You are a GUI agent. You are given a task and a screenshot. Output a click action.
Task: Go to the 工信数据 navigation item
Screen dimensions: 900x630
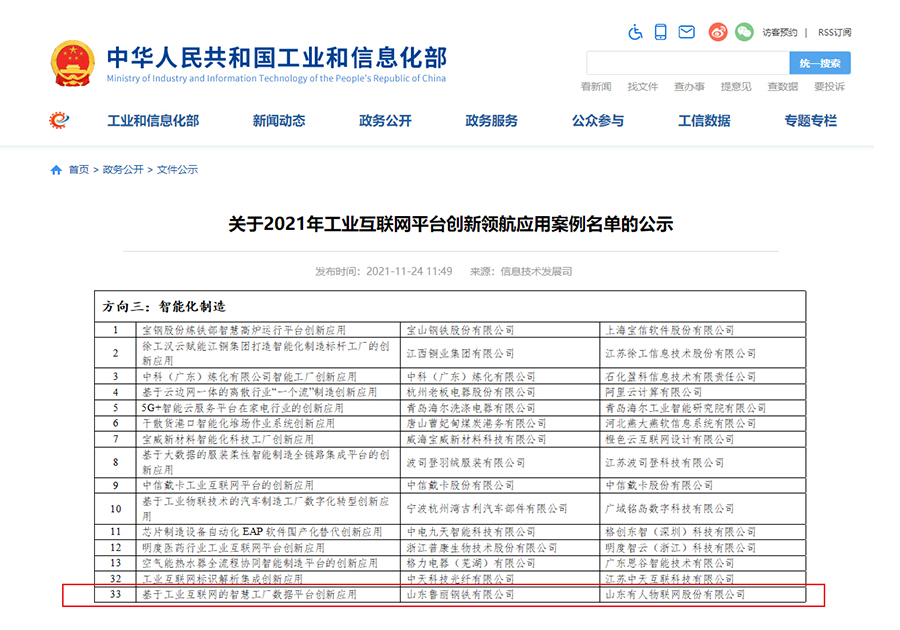pos(704,121)
